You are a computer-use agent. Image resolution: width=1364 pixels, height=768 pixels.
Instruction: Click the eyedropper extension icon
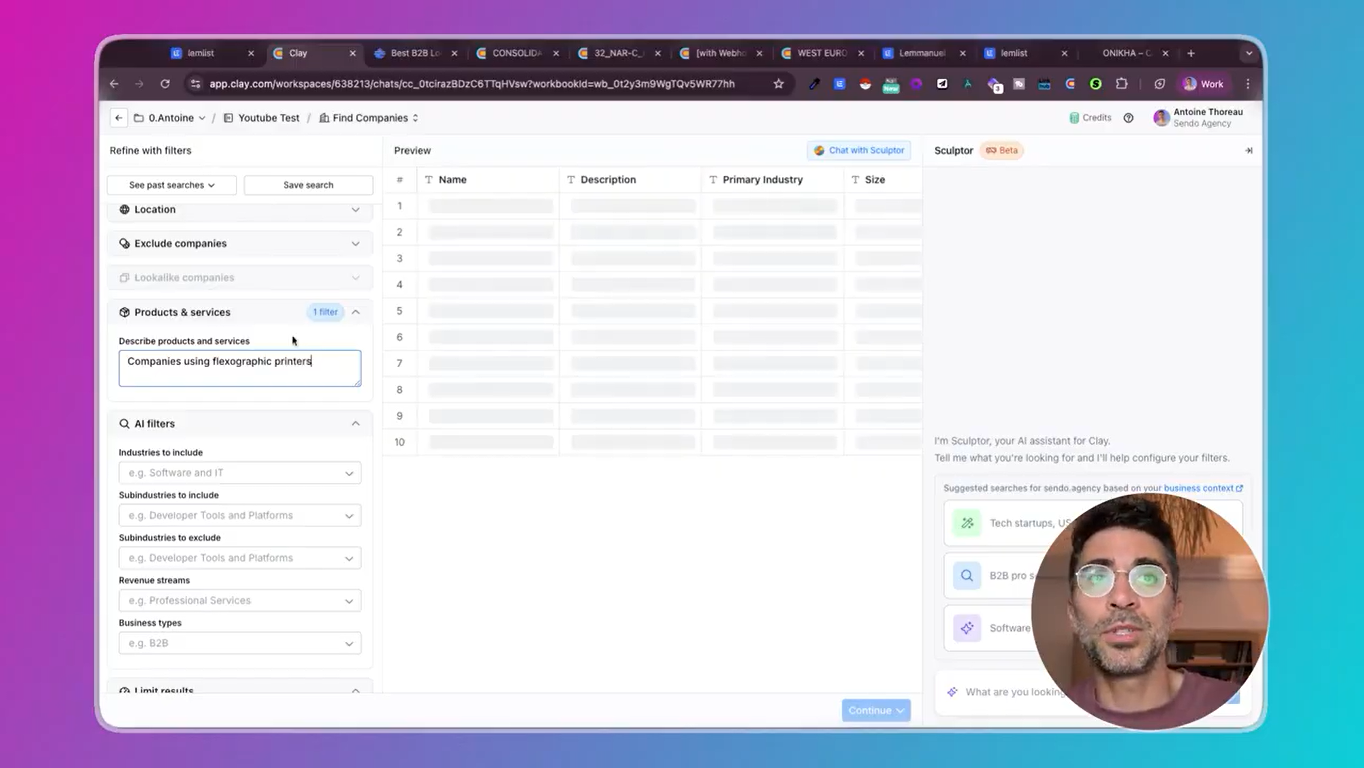[814, 84]
